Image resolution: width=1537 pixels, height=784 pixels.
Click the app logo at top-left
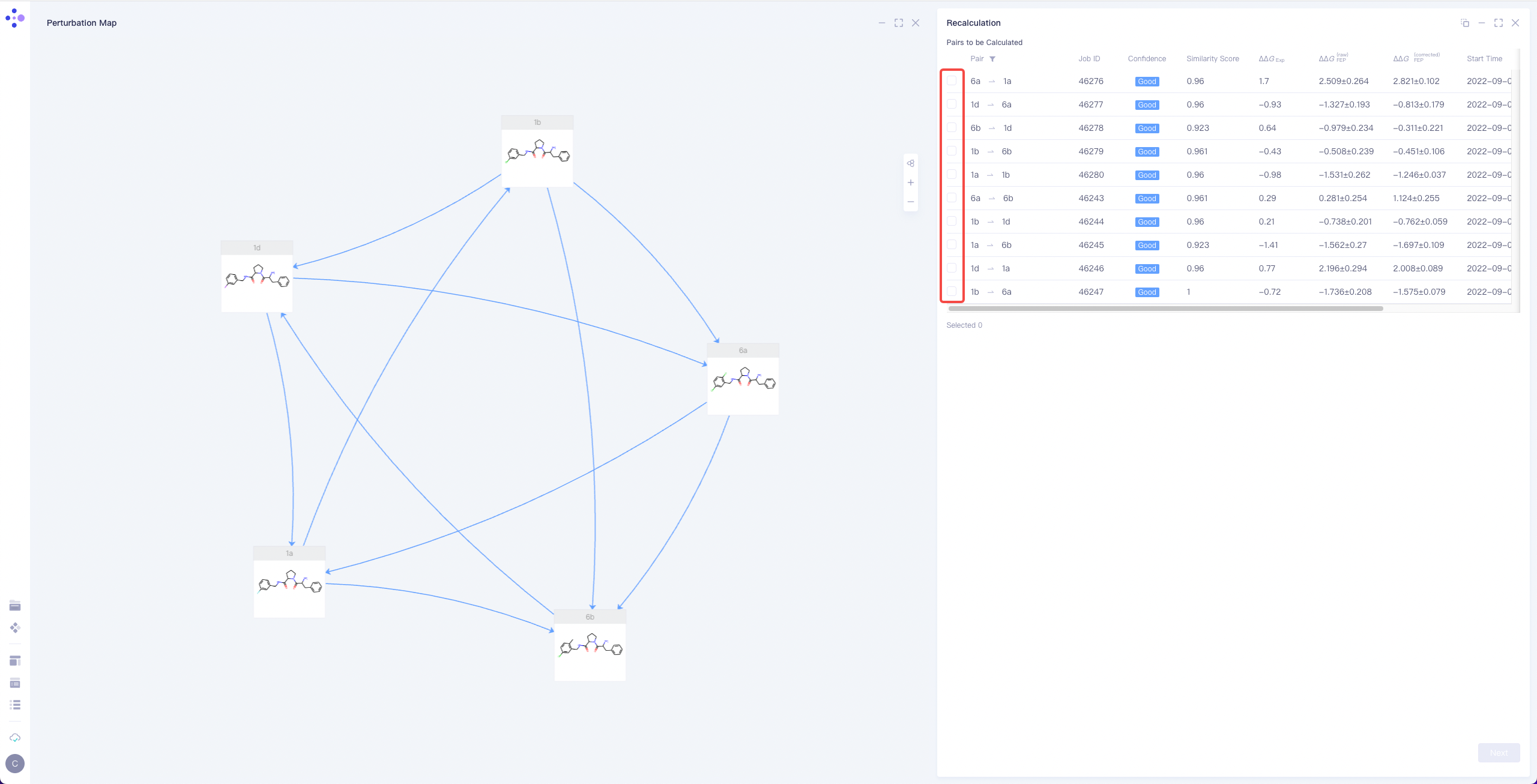click(15, 18)
